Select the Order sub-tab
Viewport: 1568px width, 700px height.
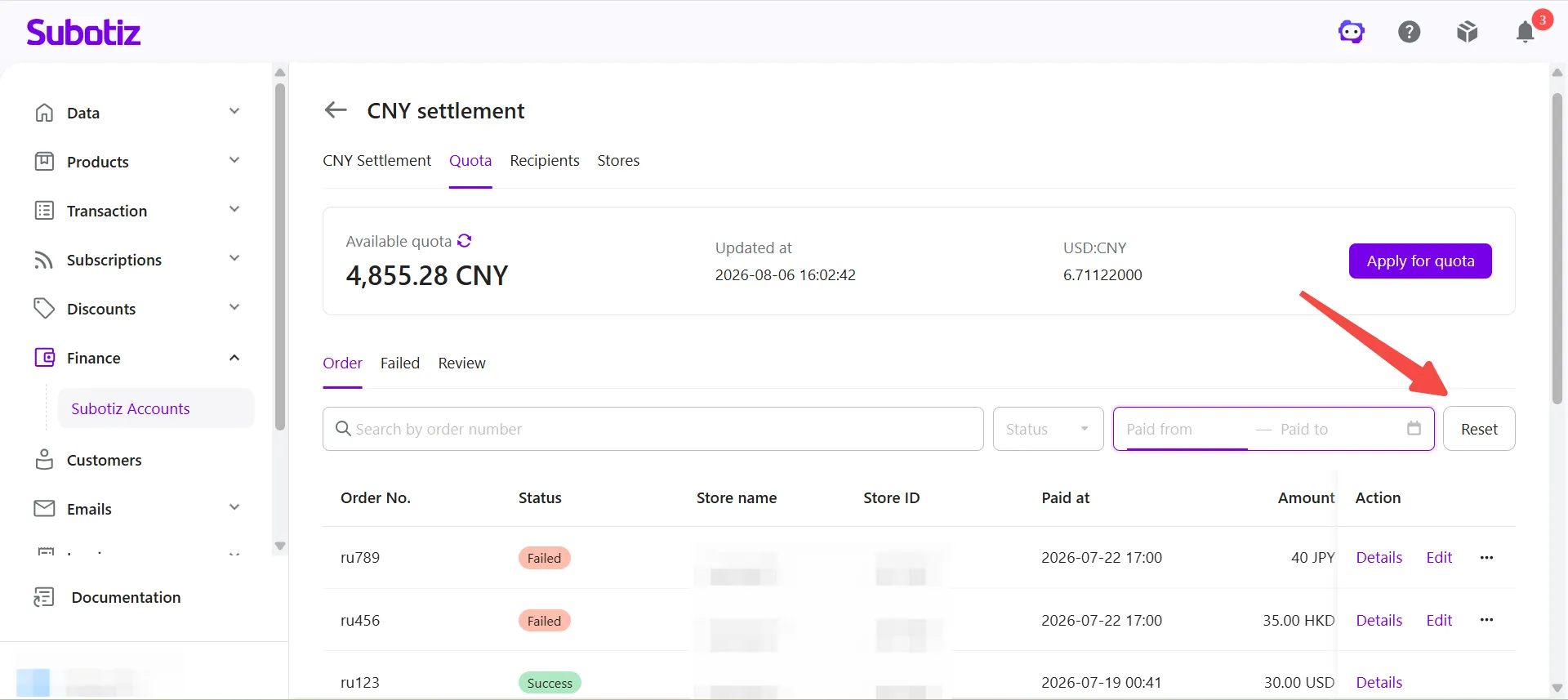coord(342,363)
